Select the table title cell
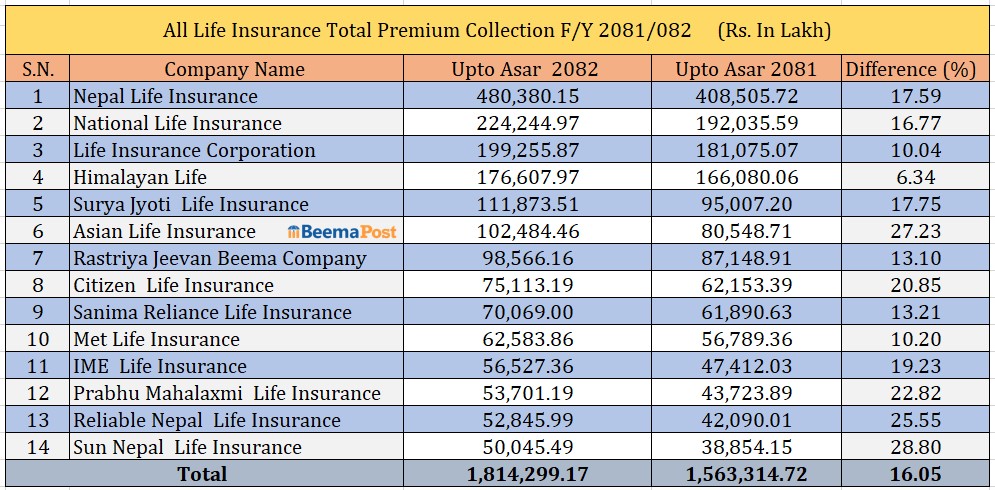 (x=497, y=30)
